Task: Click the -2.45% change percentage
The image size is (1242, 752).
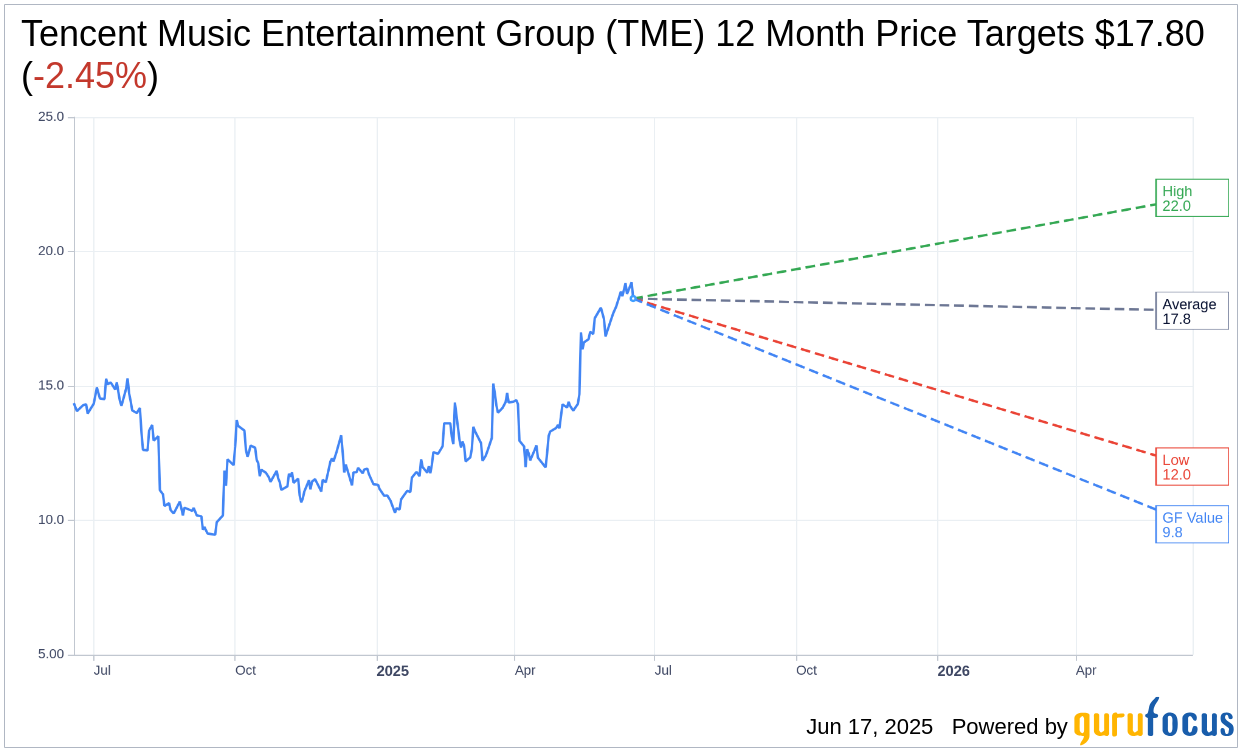Action: point(90,76)
